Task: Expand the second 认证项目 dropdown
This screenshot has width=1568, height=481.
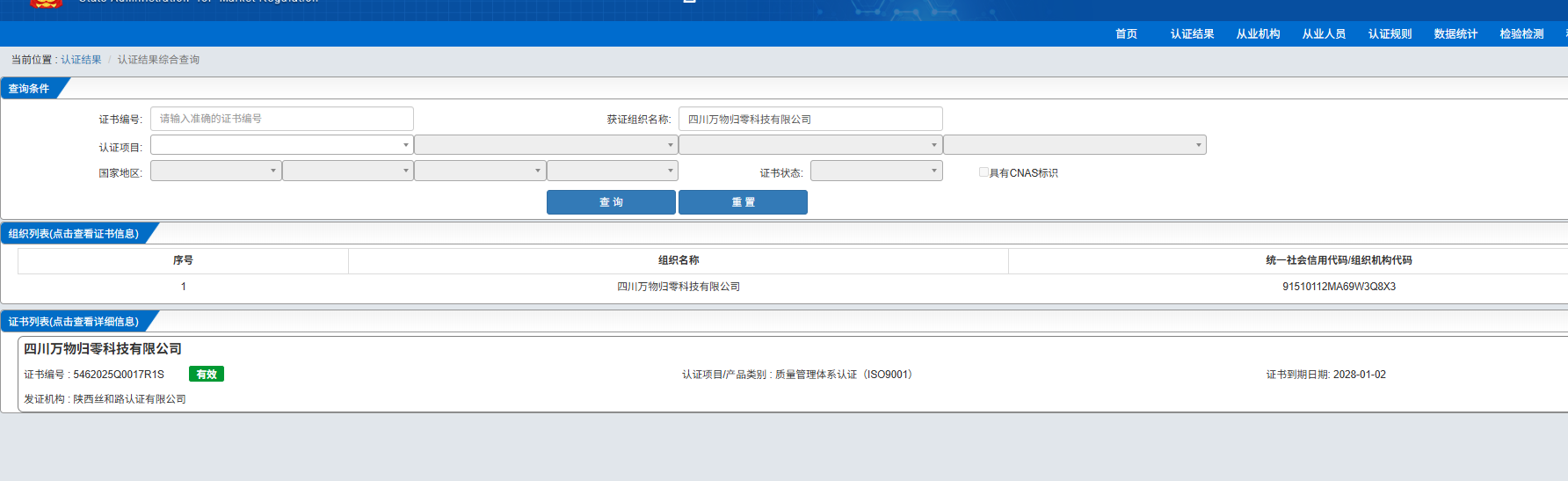Action: (x=546, y=145)
